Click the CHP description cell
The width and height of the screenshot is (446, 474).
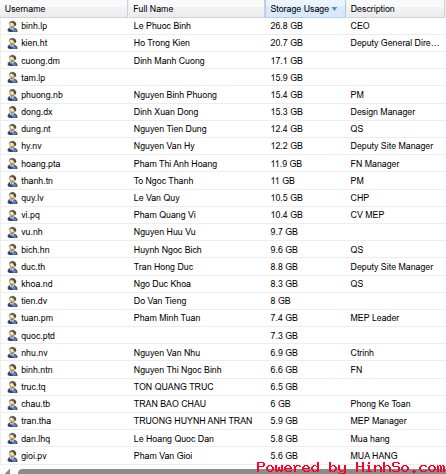point(360,198)
